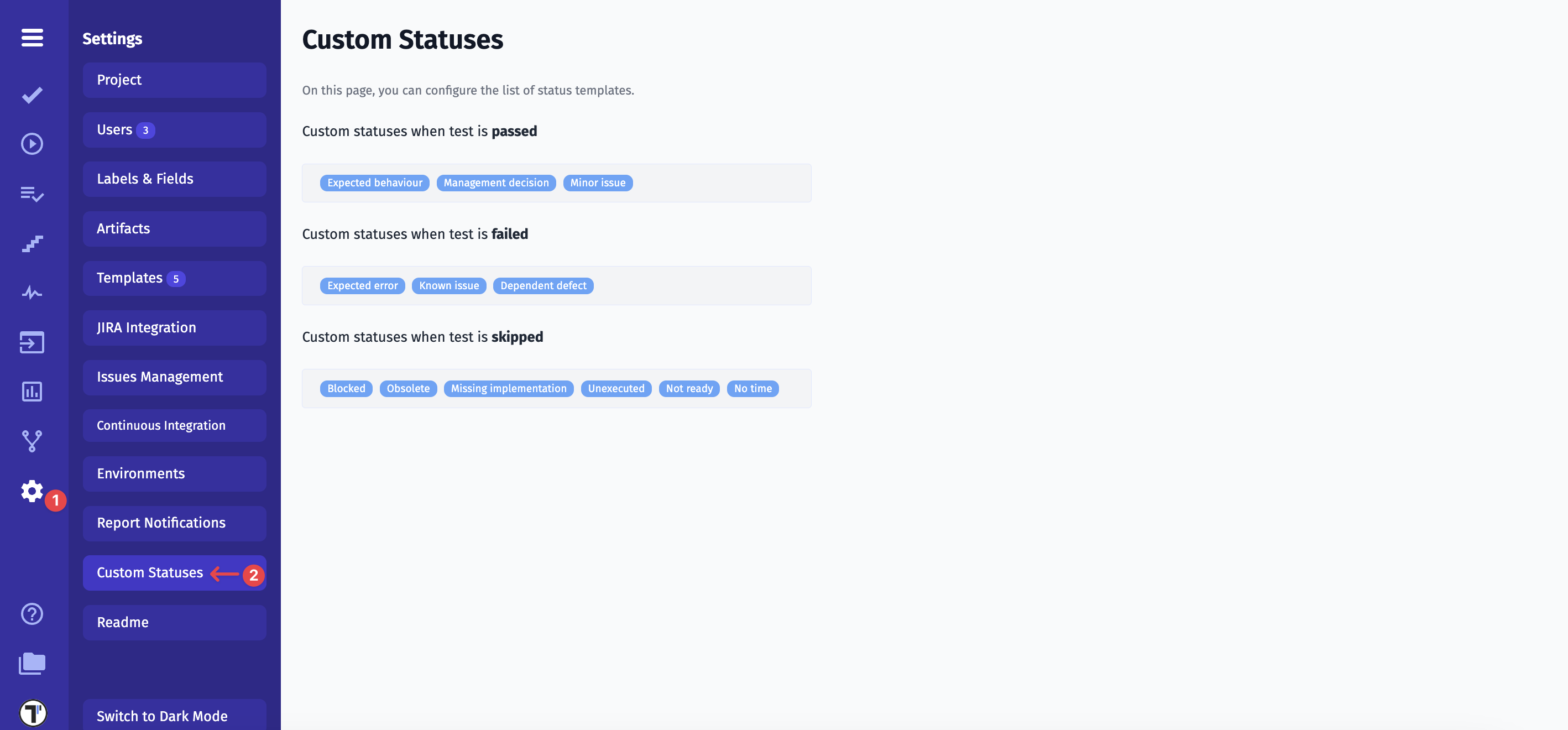The height and width of the screenshot is (730, 1568).
Task: Open the Plans checklist icon
Action: pos(32,194)
